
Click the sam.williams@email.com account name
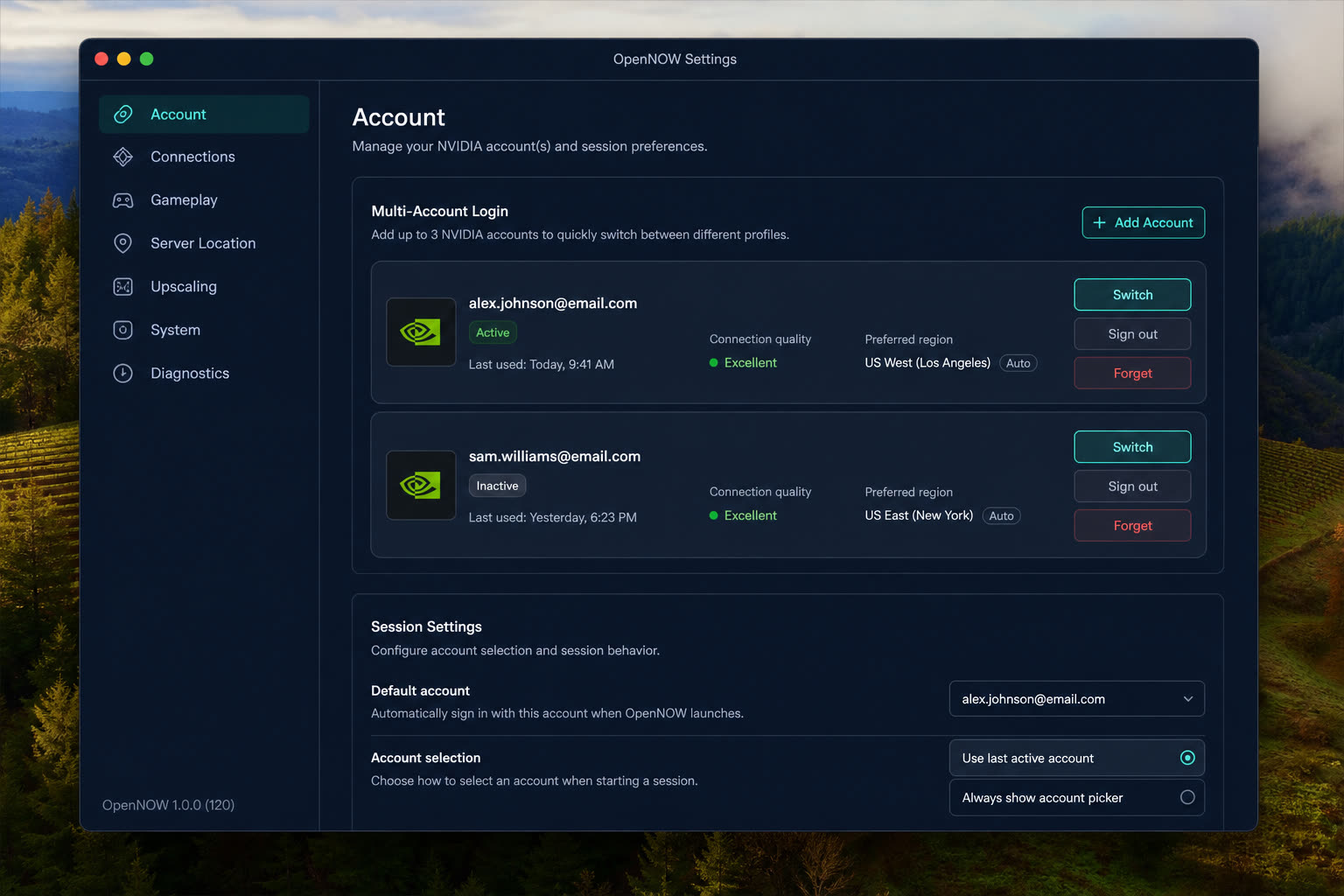point(555,457)
